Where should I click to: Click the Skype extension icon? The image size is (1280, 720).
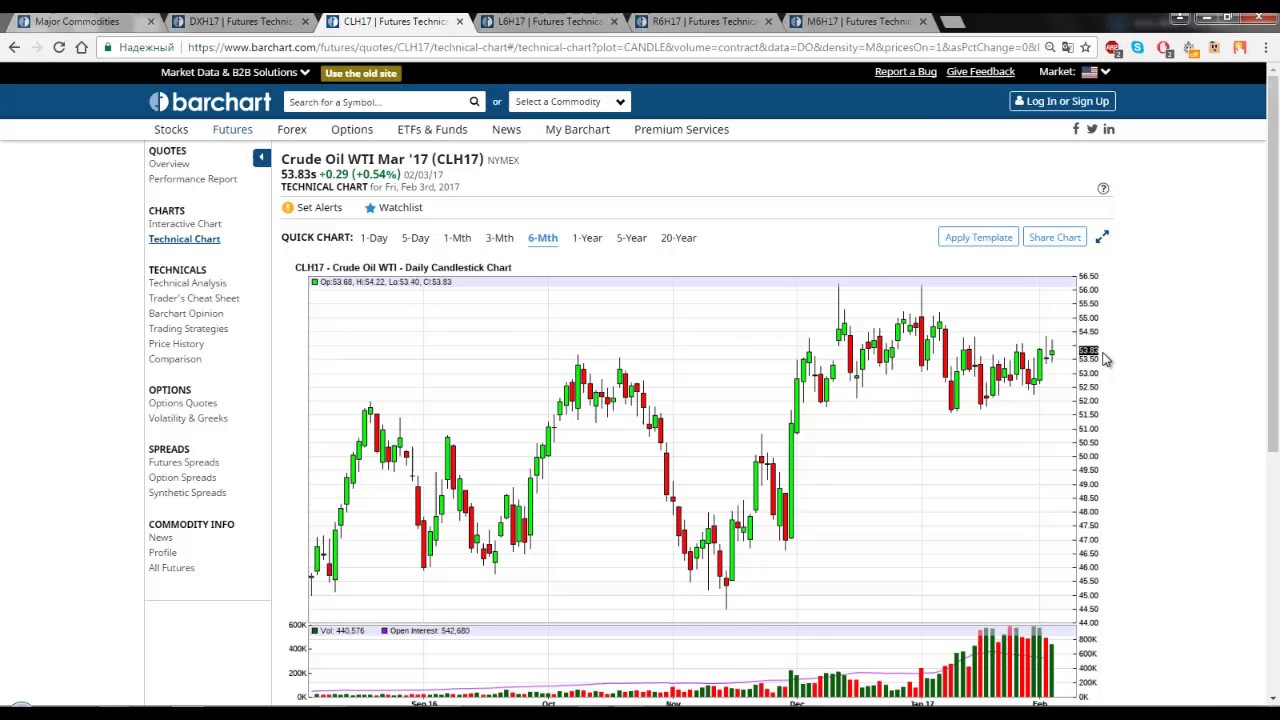pyautogui.click(x=1138, y=47)
